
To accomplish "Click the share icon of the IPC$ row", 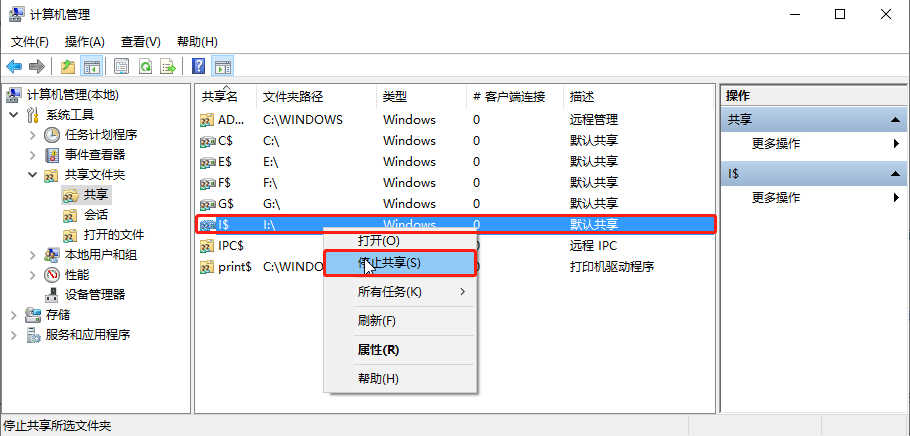I will pyautogui.click(x=207, y=246).
